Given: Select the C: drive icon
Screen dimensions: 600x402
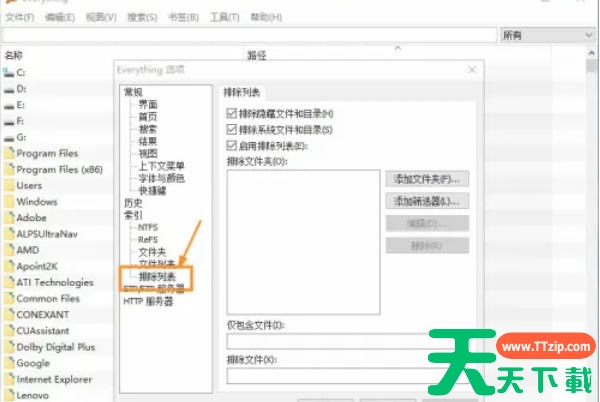Looking at the screenshot, I should click(x=9, y=72).
